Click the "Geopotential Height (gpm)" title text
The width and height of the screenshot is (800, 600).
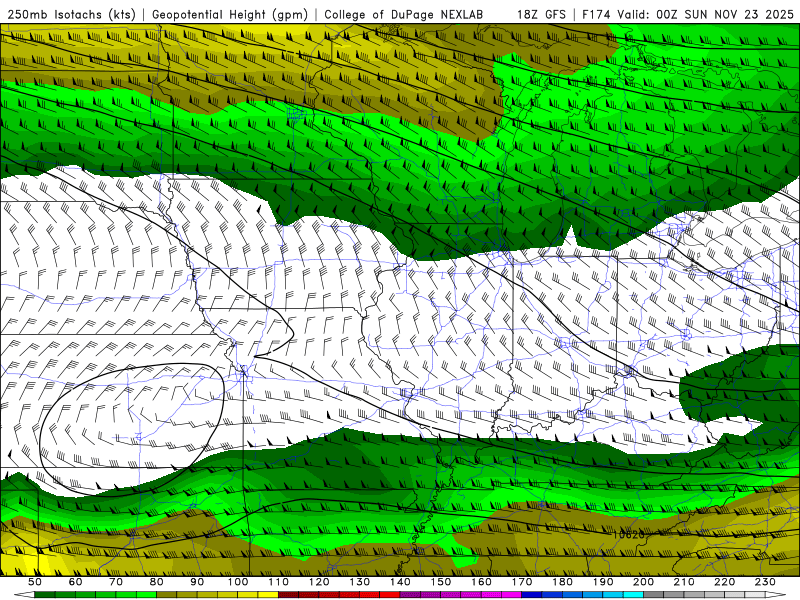tap(230, 14)
